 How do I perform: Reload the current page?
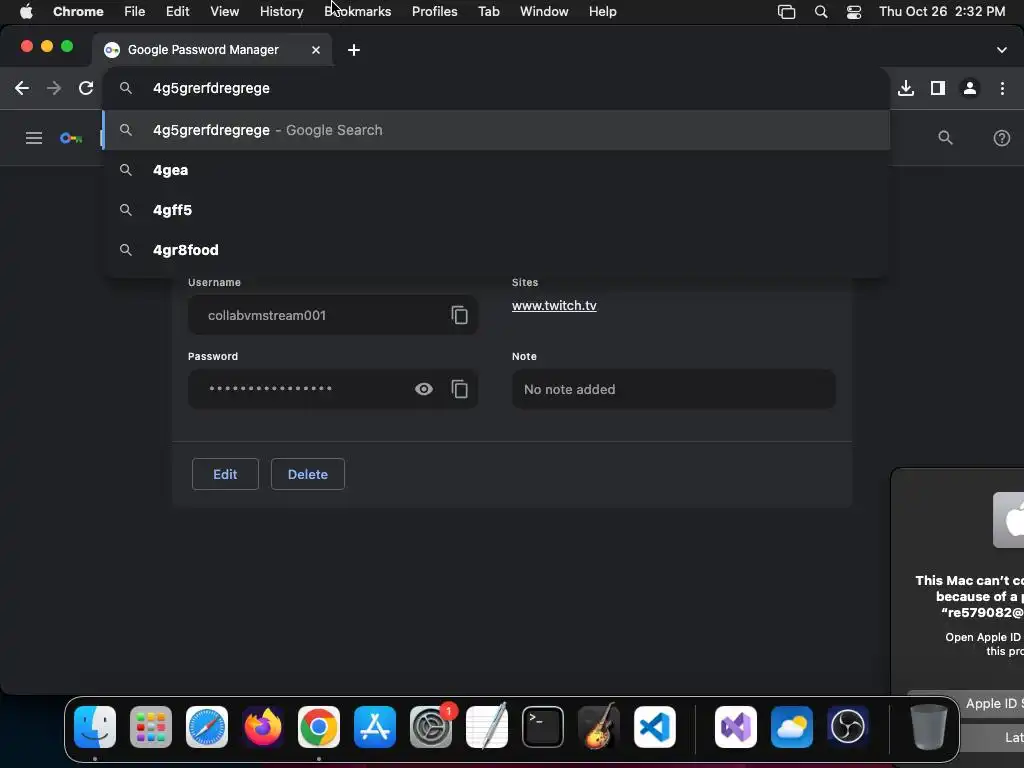86,88
